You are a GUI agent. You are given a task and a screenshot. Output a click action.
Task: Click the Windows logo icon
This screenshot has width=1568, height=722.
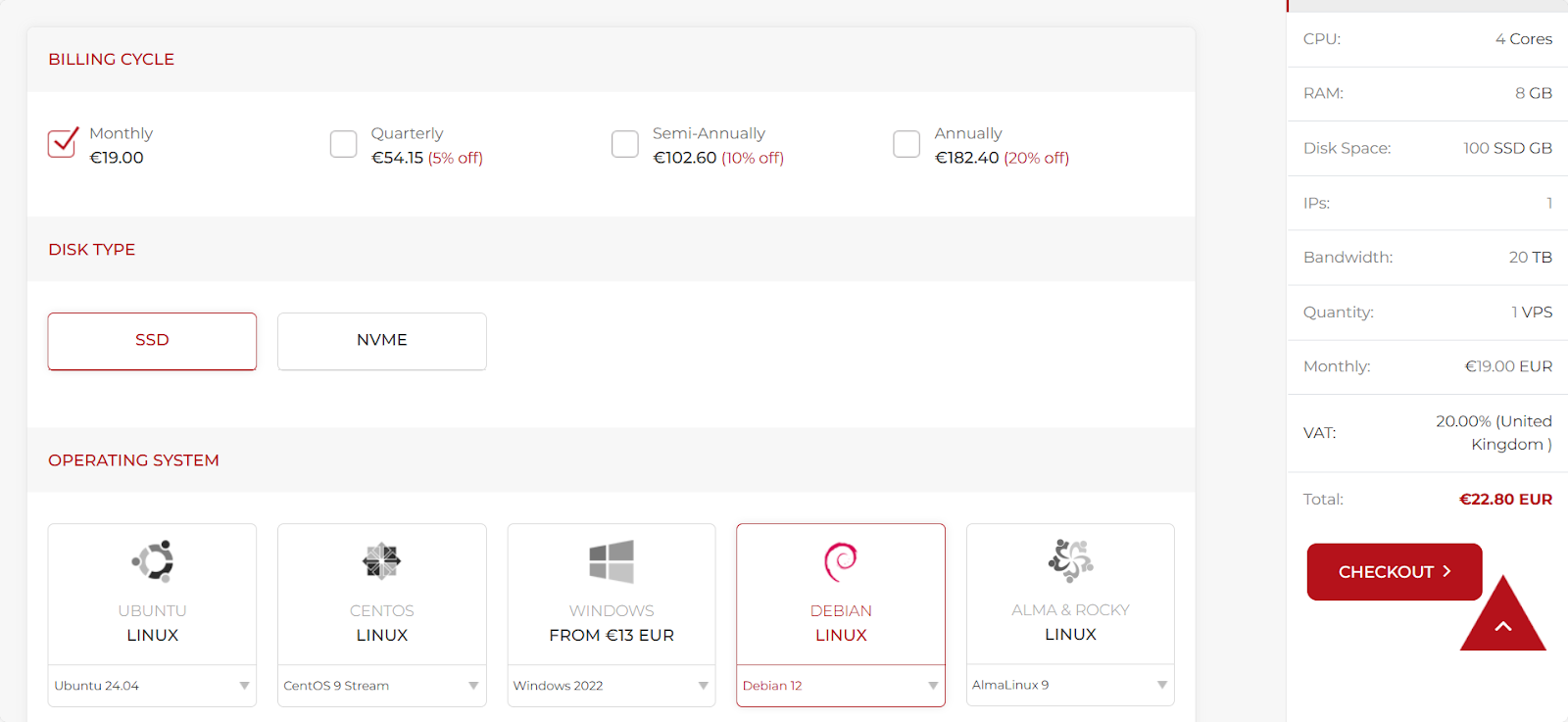[x=612, y=561]
